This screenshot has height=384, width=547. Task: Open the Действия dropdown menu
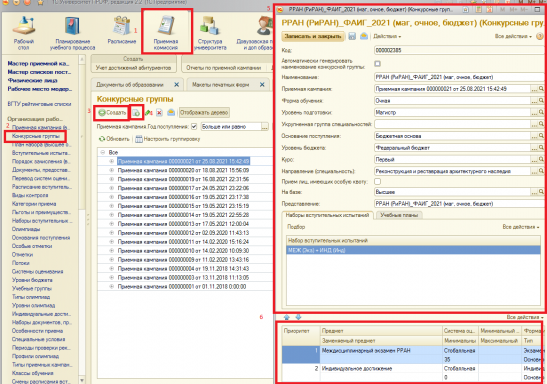(387, 36)
